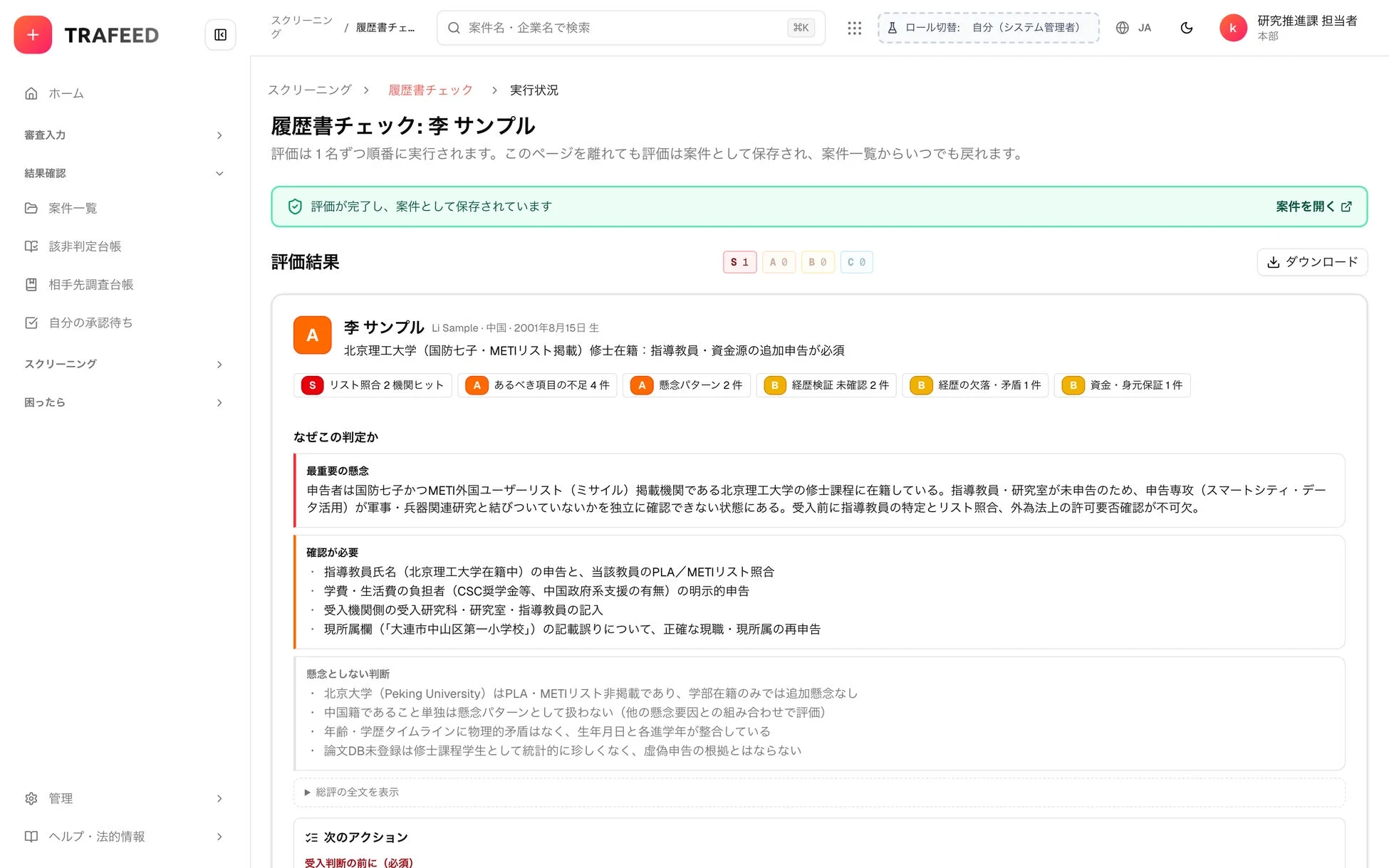This screenshot has height=868, width=1389.
Task: Click the large orange A grade badge
Action: pos(313,335)
